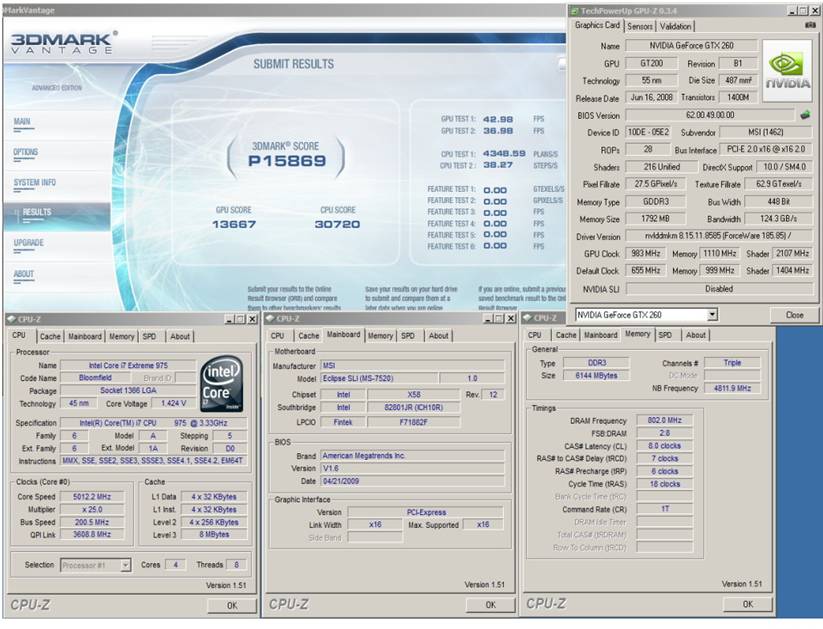Open Options in 3DMark Vantage sidebar
Screen dimensions: 823x629
(x=26, y=153)
